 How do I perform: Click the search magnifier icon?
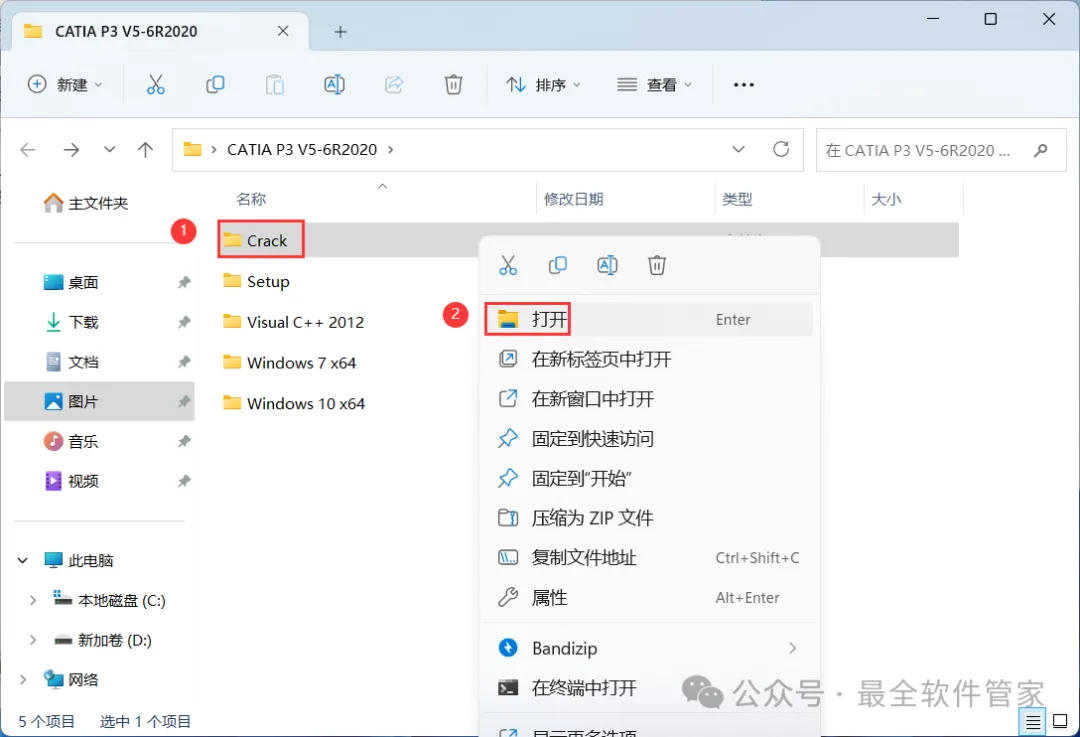point(1041,149)
